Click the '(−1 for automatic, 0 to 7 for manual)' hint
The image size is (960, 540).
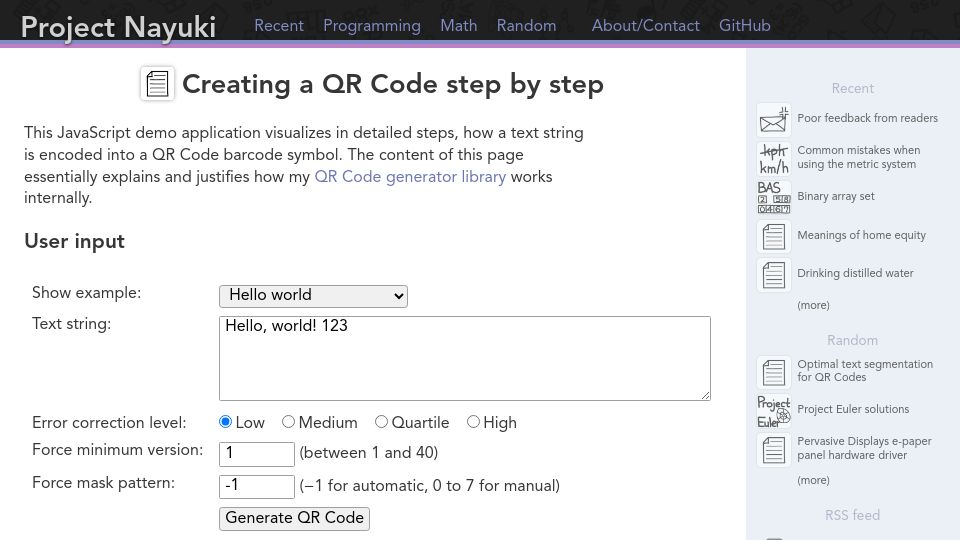430,486
